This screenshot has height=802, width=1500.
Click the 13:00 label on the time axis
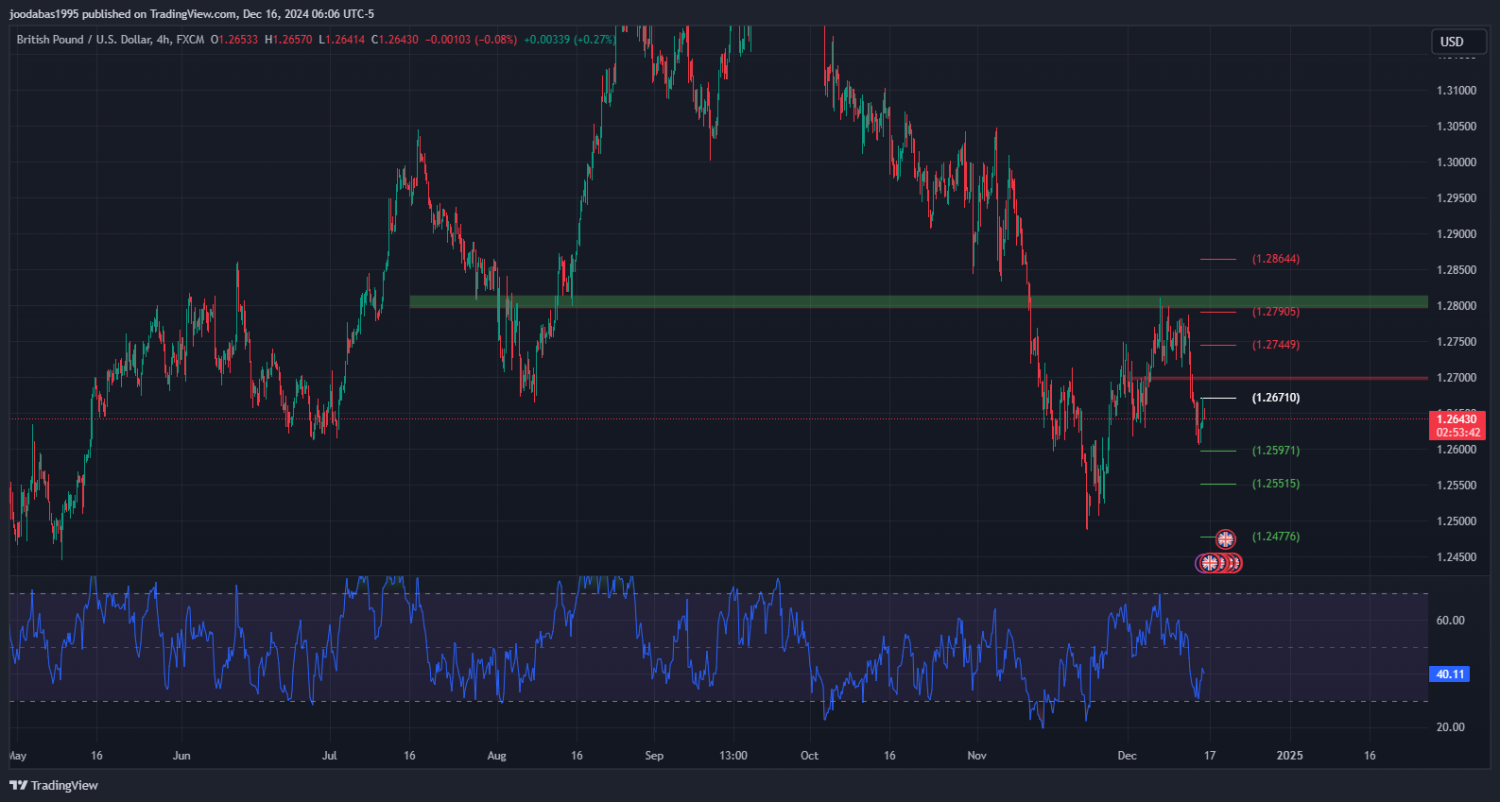click(733, 756)
